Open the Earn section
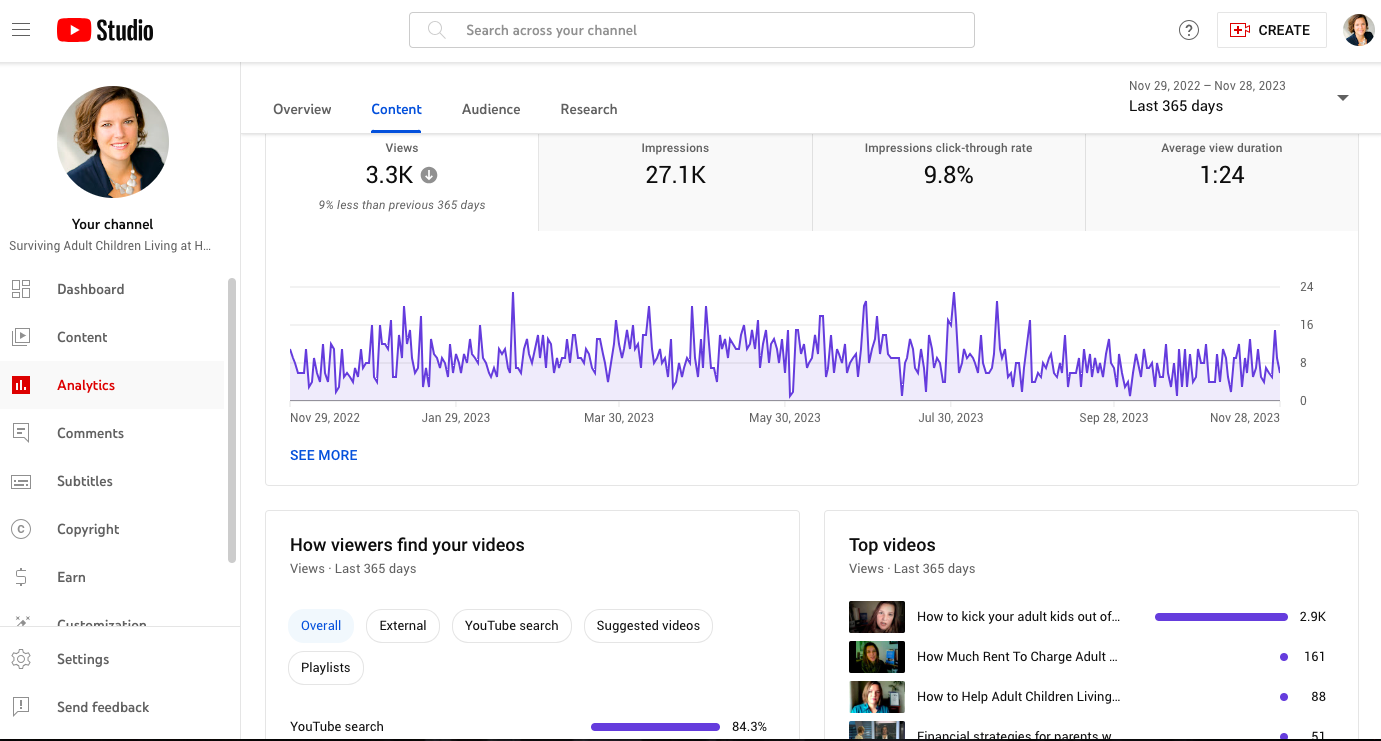This screenshot has width=1381, height=741. pos(71,577)
